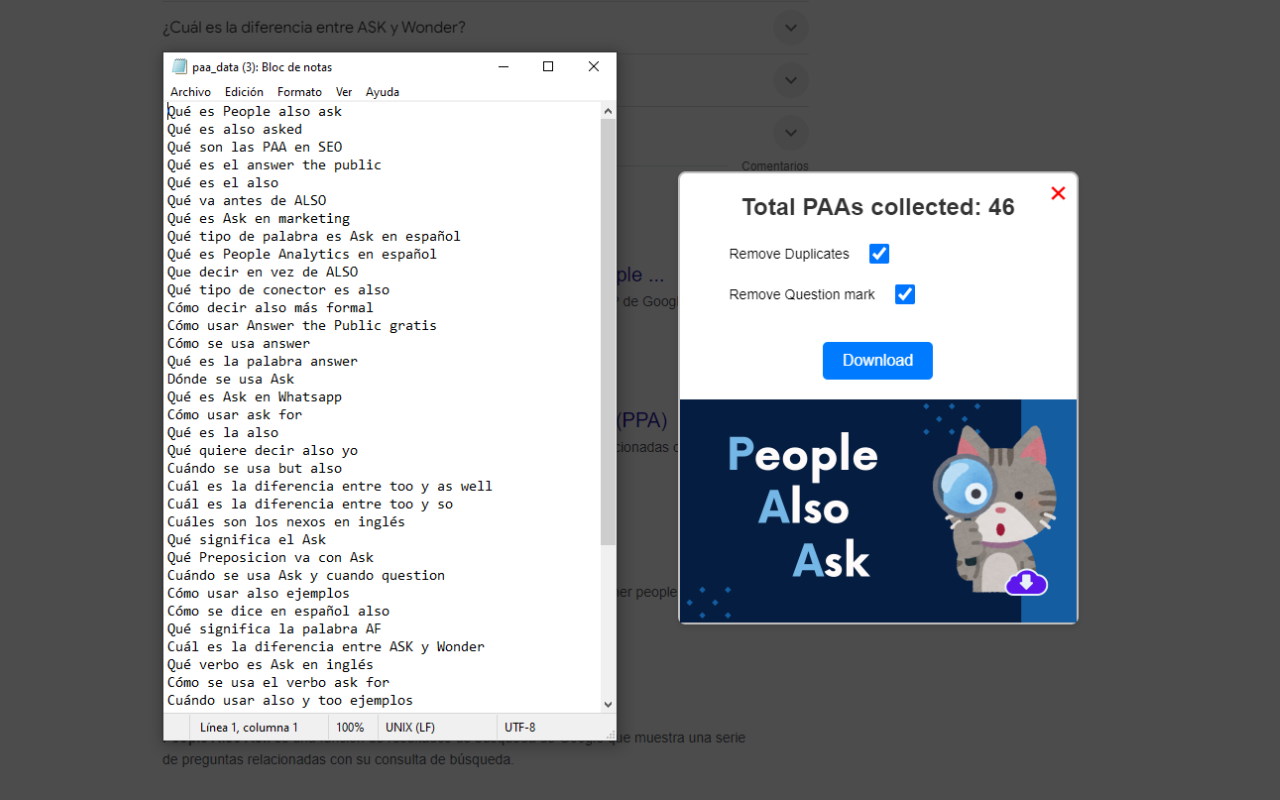Click the 'Total PAAs collected: 46' heading
The width and height of the screenshot is (1280, 800).
(878, 207)
